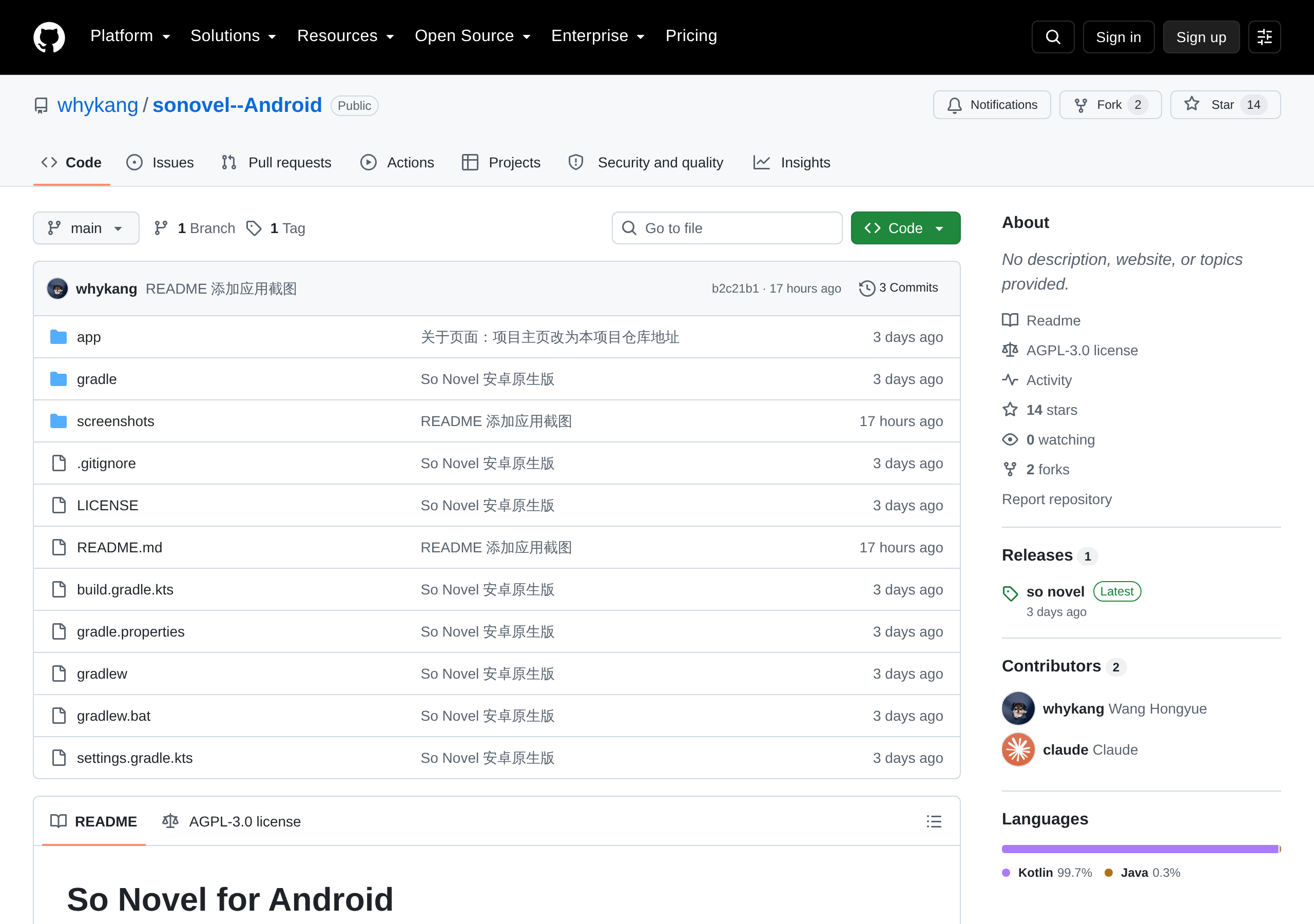Expand the Solutions menu
The height and width of the screenshot is (924, 1314).
[234, 36]
